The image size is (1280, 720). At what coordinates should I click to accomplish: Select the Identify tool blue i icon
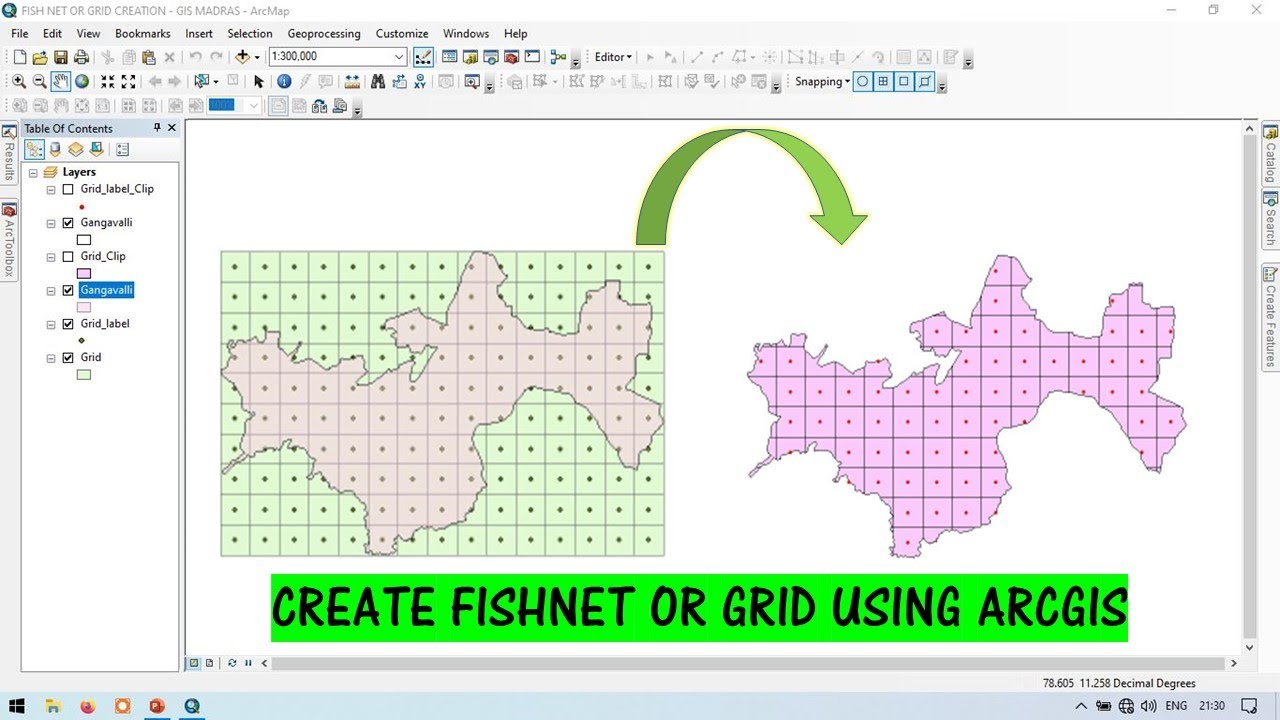284,81
